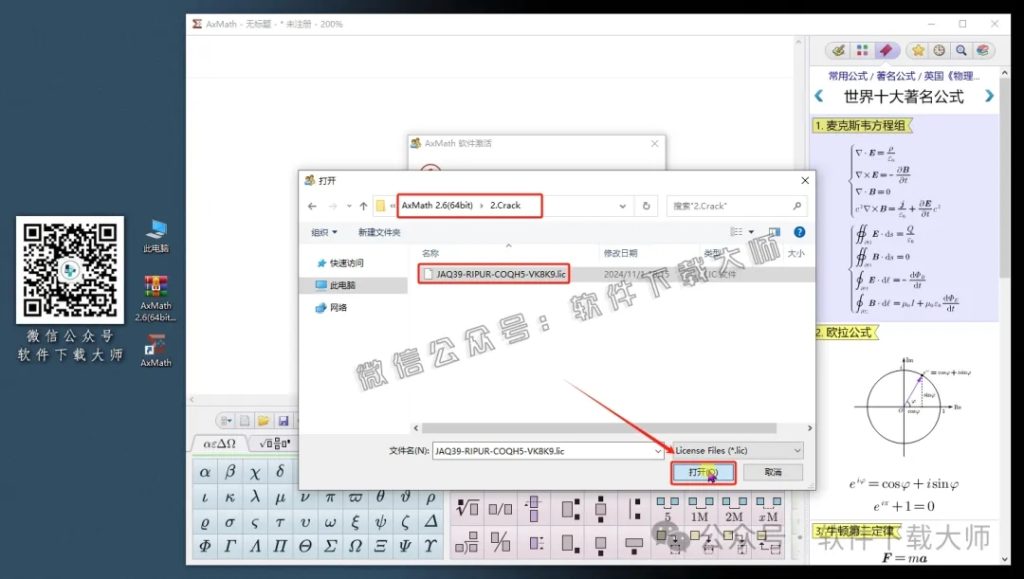Open the recent history clock icon

938,50
